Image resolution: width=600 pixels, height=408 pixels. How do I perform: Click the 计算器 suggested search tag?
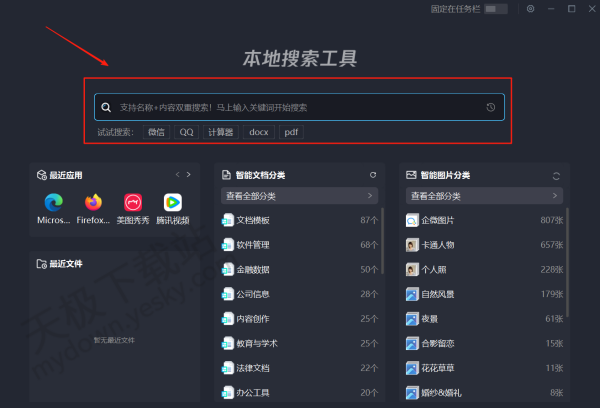tap(220, 132)
